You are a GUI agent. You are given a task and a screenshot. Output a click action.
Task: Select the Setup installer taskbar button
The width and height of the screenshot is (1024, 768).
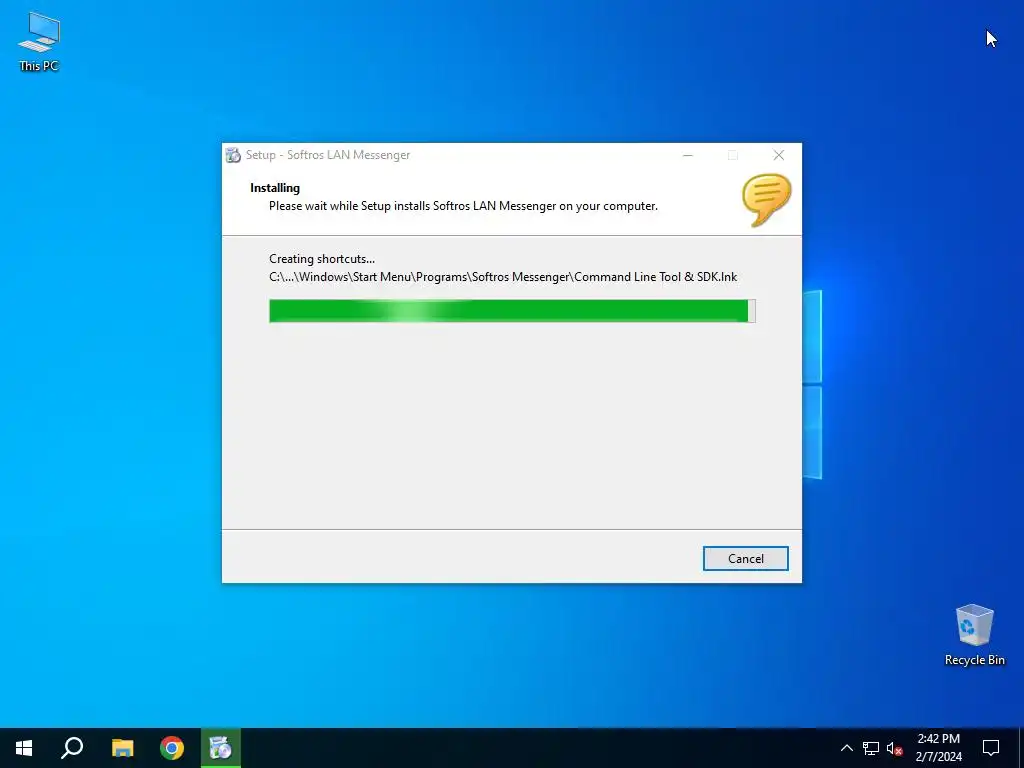pos(220,748)
